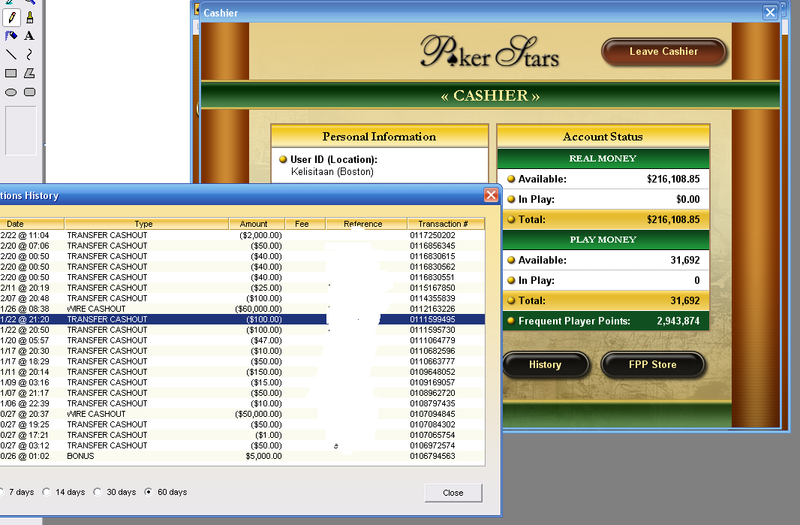The width and height of the screenshot is (800, 525).
Task: Click the ($47.00) transfer cashout amount
Action: pos(266,340)
